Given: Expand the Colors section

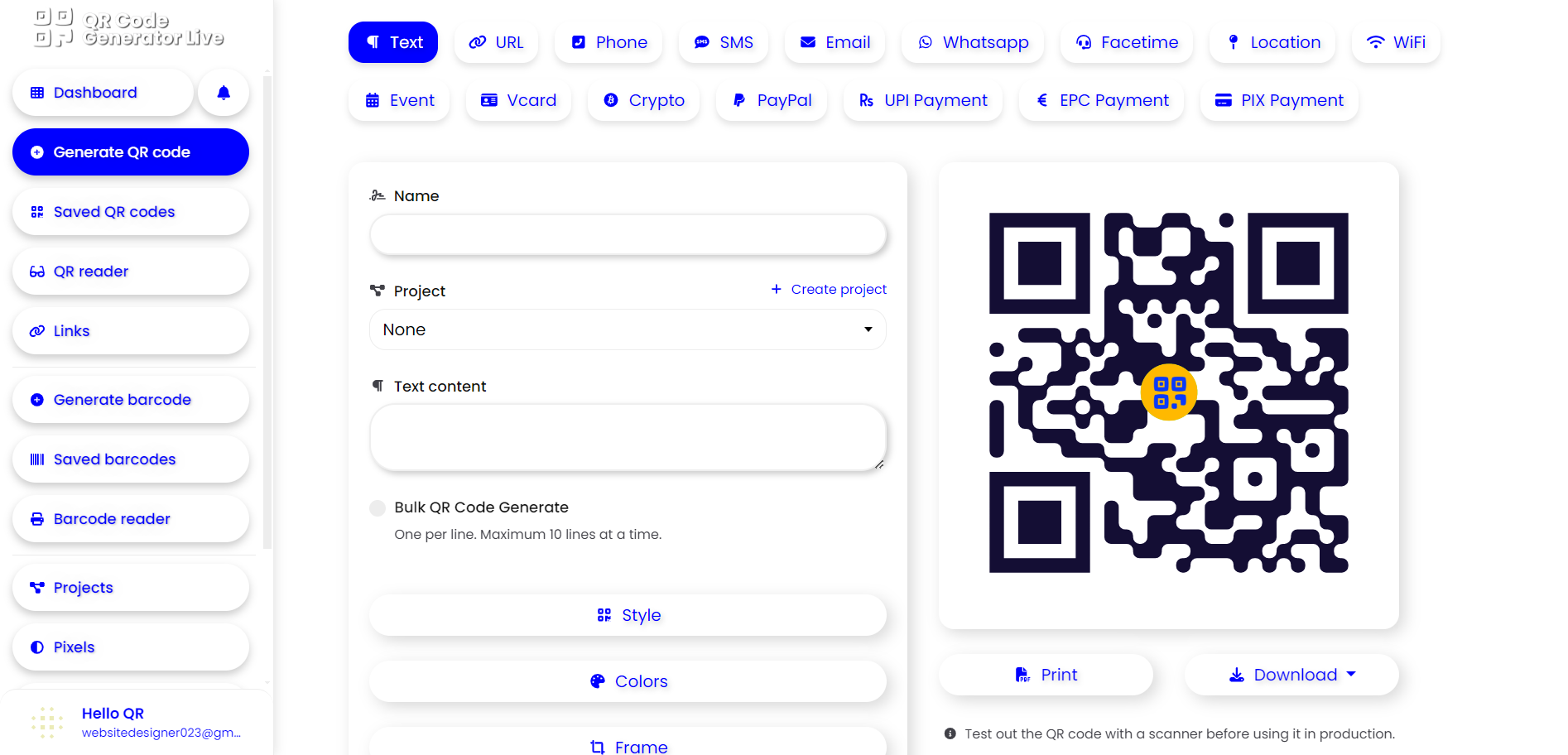Looking at the screenshot, I should 628,681.
